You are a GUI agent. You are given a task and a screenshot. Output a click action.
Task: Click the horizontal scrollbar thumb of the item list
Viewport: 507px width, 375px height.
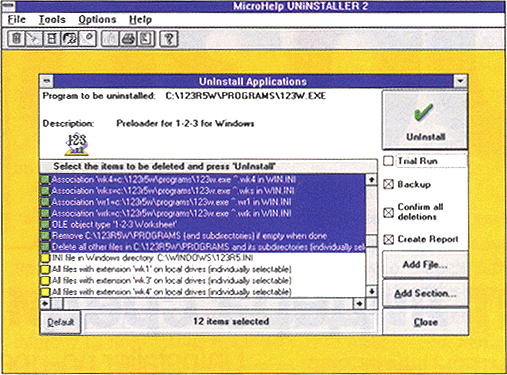[x=57, y=303]
